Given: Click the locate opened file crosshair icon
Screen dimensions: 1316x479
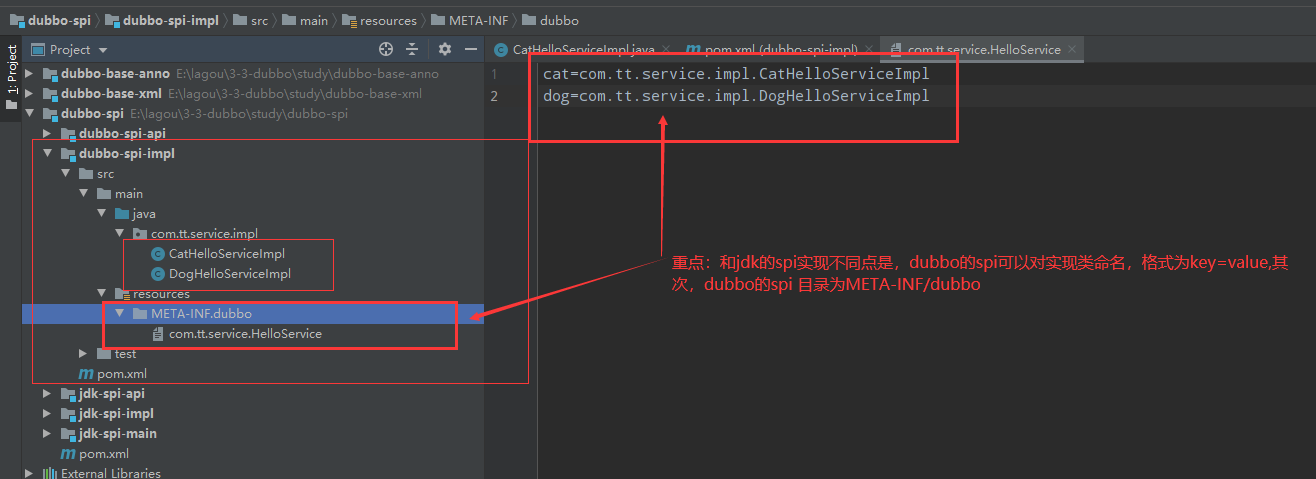Looking at the screenshot, I should point(386,49).
